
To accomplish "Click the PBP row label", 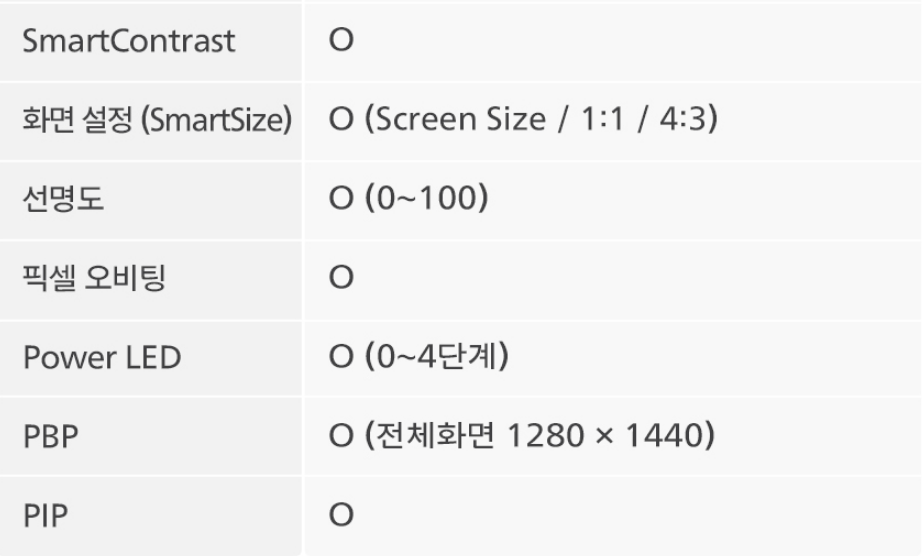I will click(49, 437).
